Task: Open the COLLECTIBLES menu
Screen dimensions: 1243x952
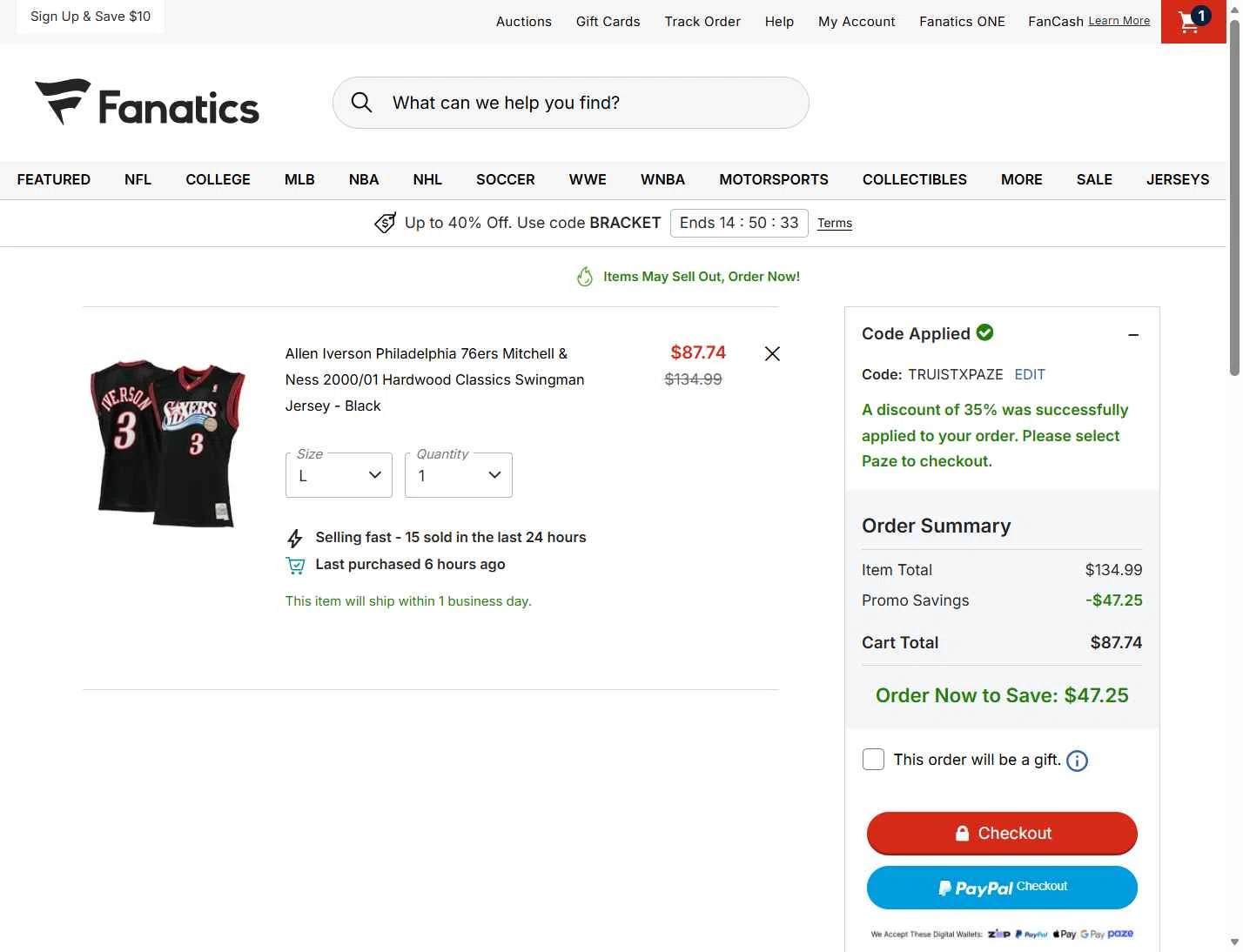Action: tap(914, 179)
